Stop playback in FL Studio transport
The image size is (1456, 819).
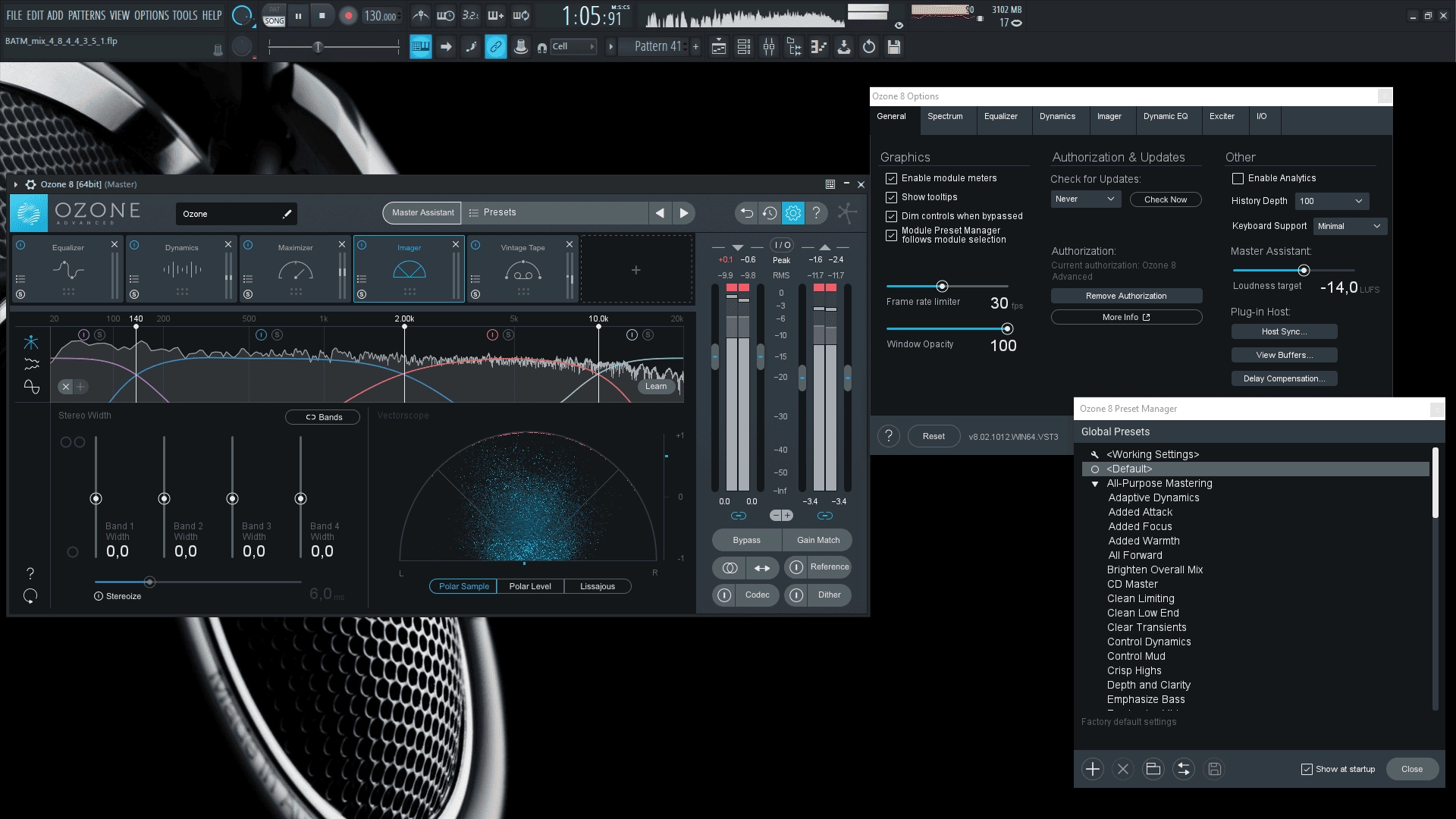point(322,15)
